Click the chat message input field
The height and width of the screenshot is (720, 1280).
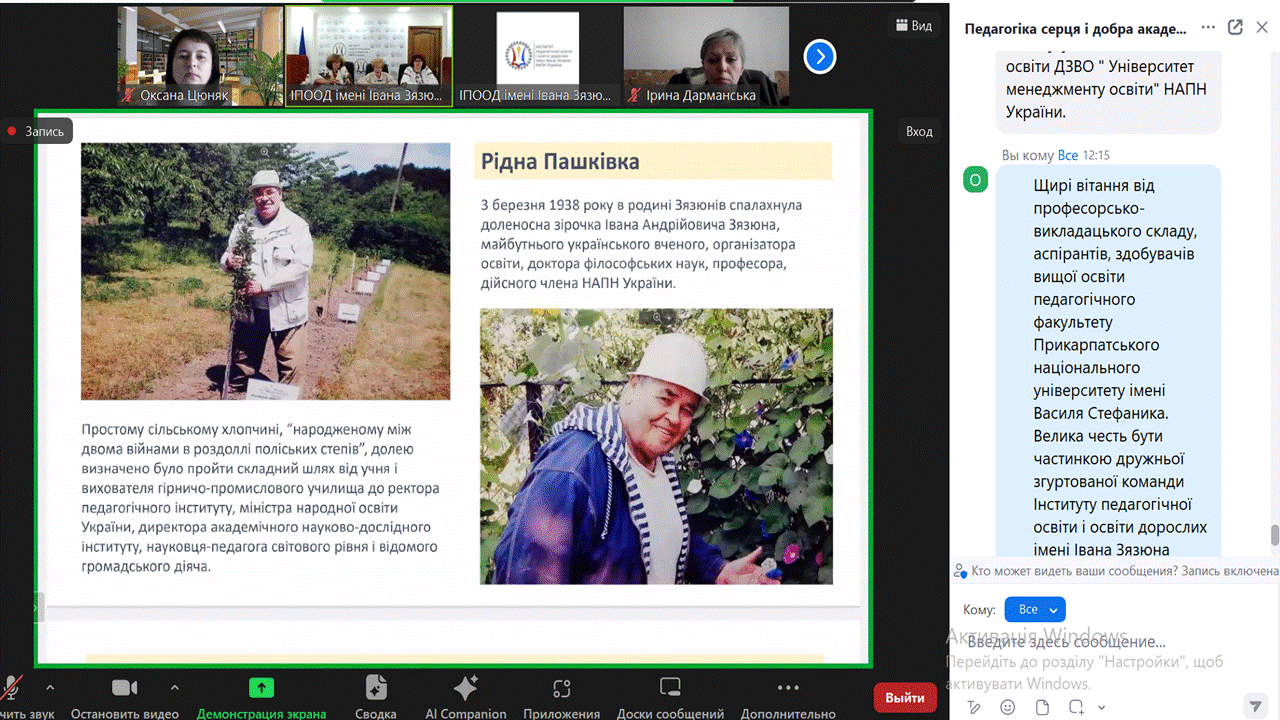coord(1100,642)
